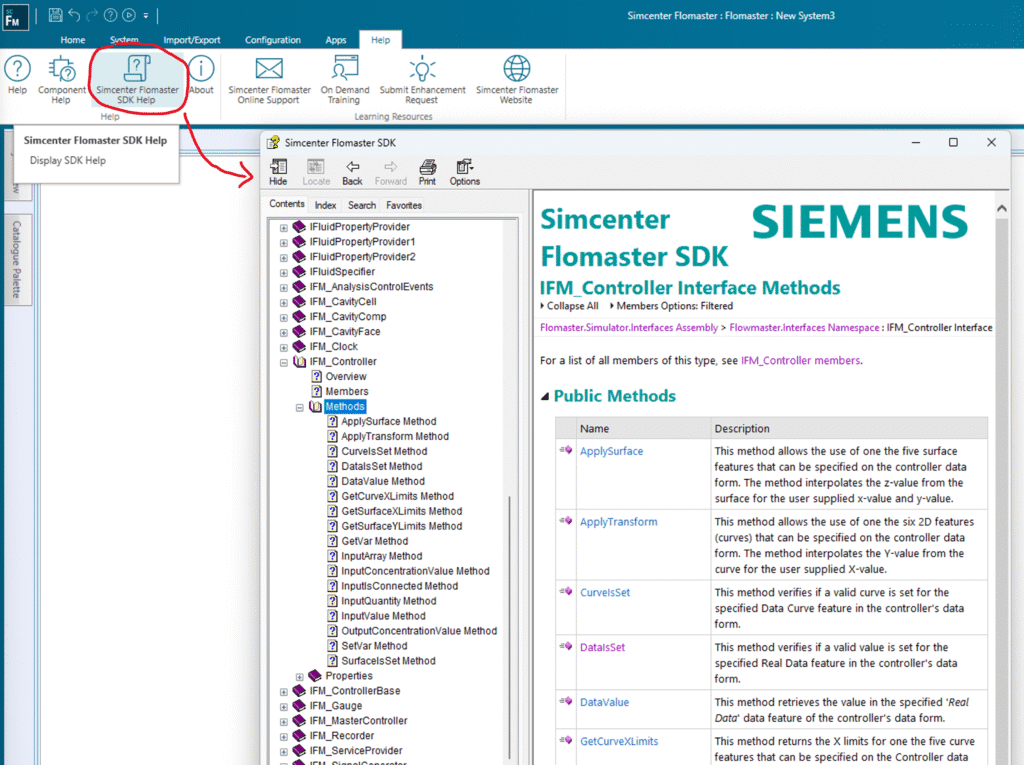Click the FM application logo
The width and height of the screenshot is (1024, 765).
tap(14, 17)
